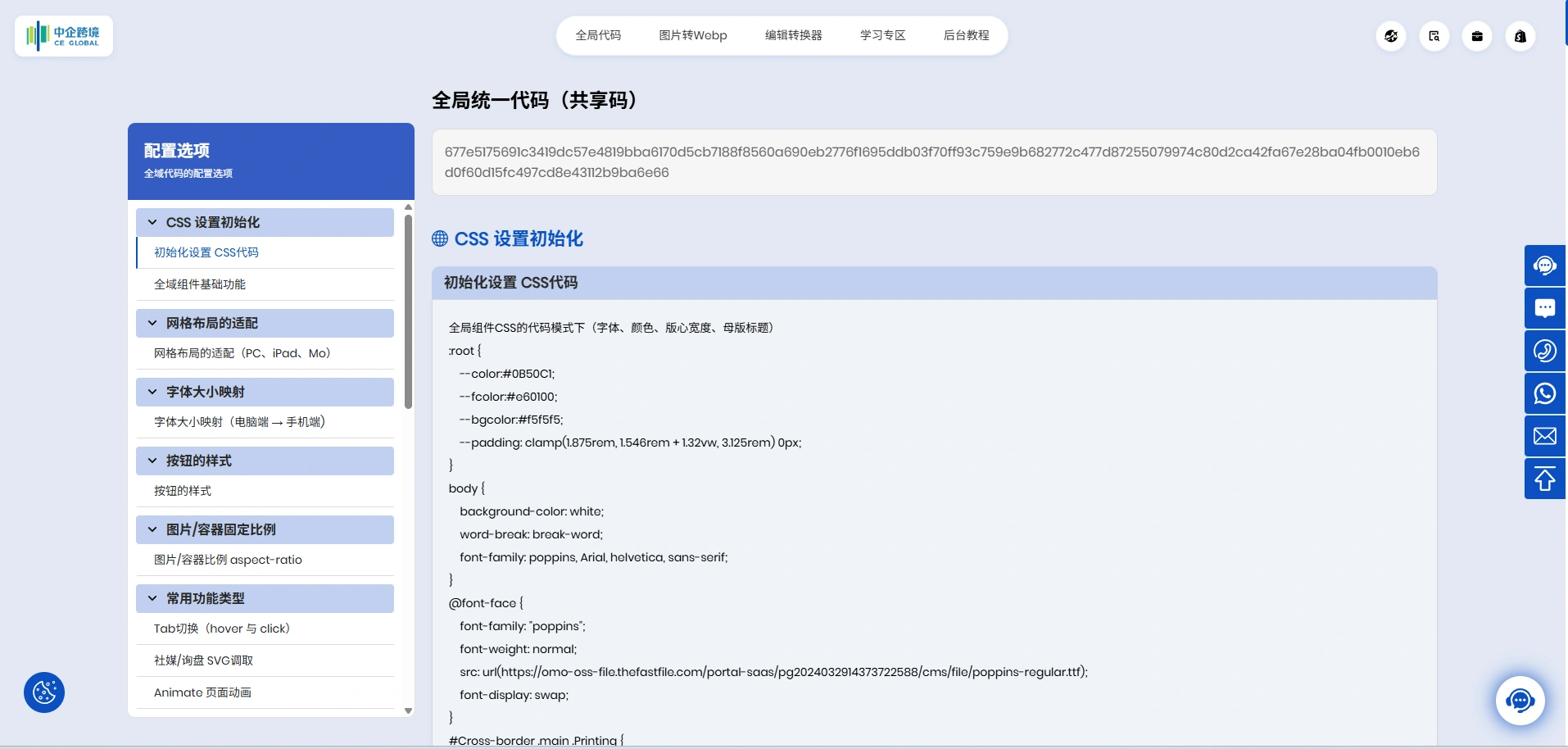The image size is (1568, 749).
Task: Collapse the 常用功能类型 section
Action: [x=152, y=598]
